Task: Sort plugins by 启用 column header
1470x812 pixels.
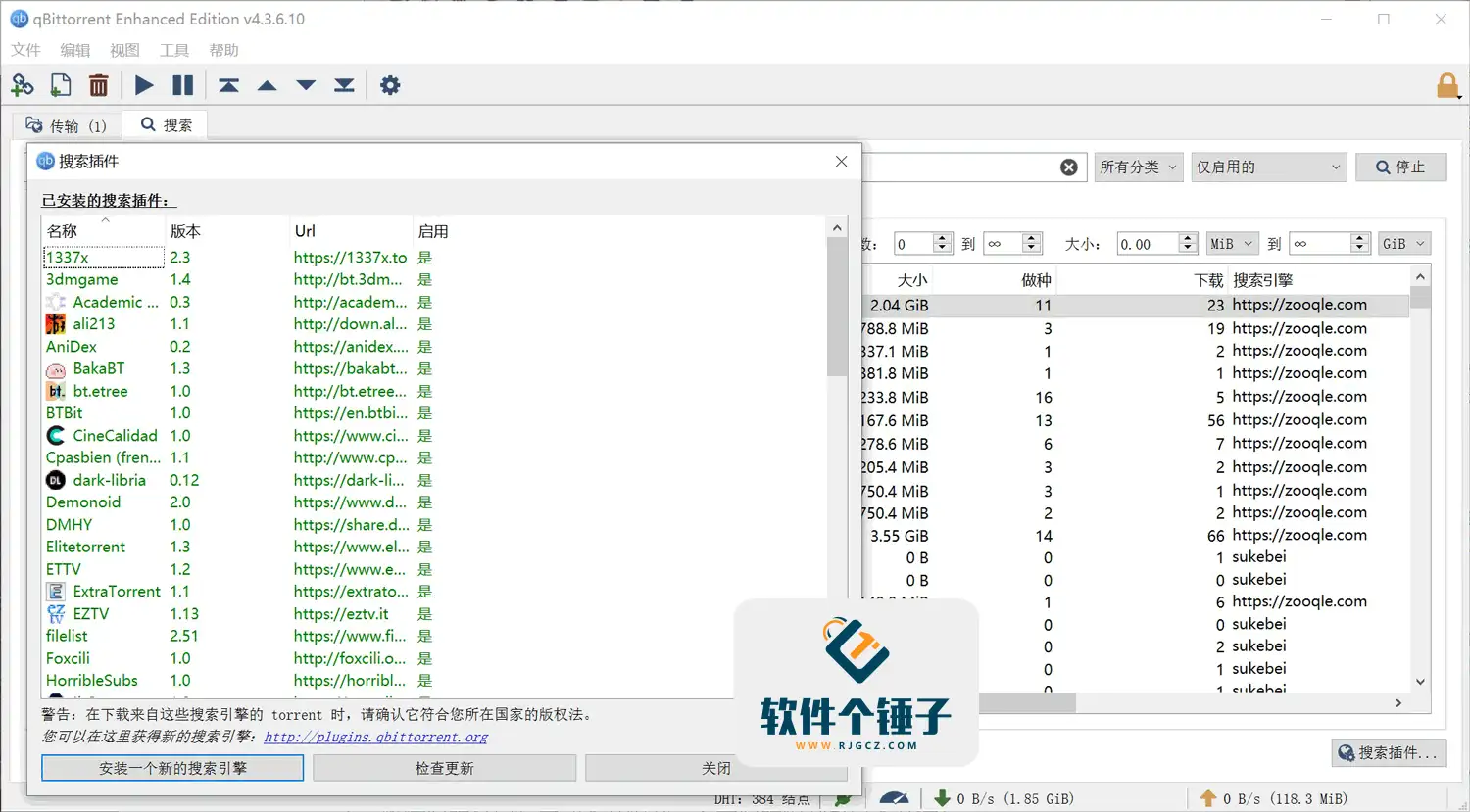Action: pyautogui.click(x=433, y=231)
